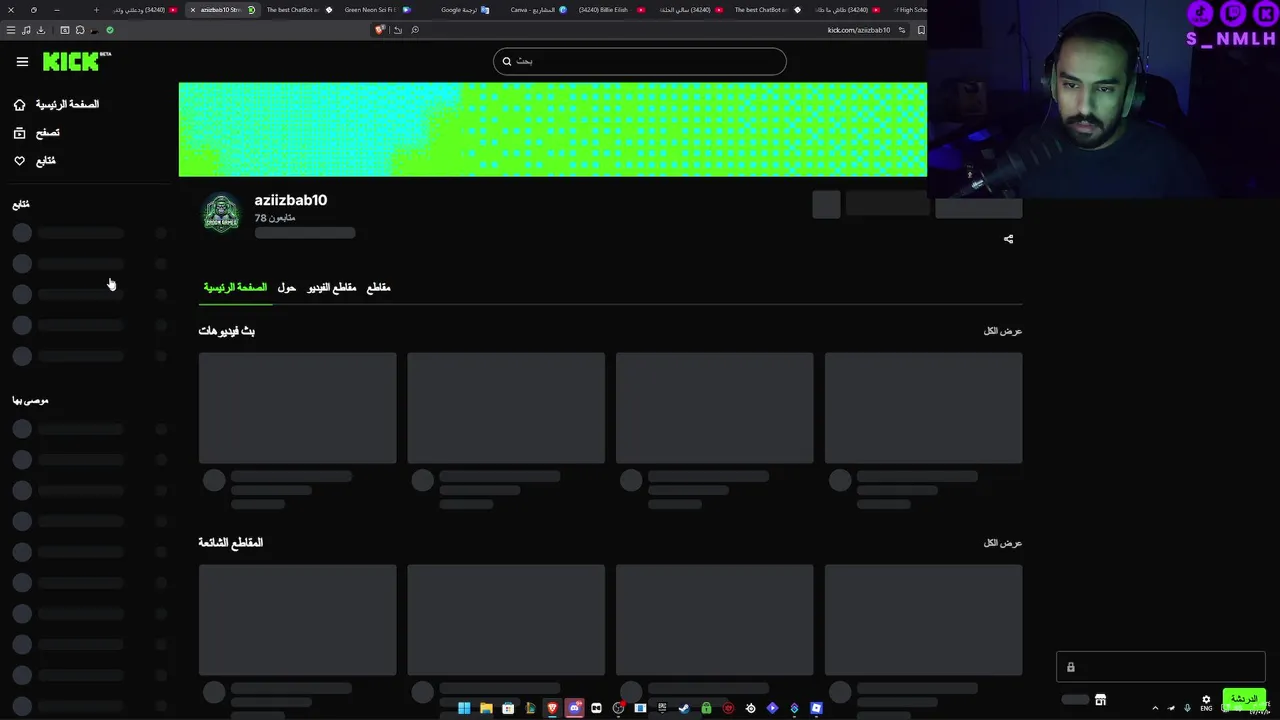Open Microsoft Store from taskbar
Screen dimensions: 1280x720
[x=508, y=708]
